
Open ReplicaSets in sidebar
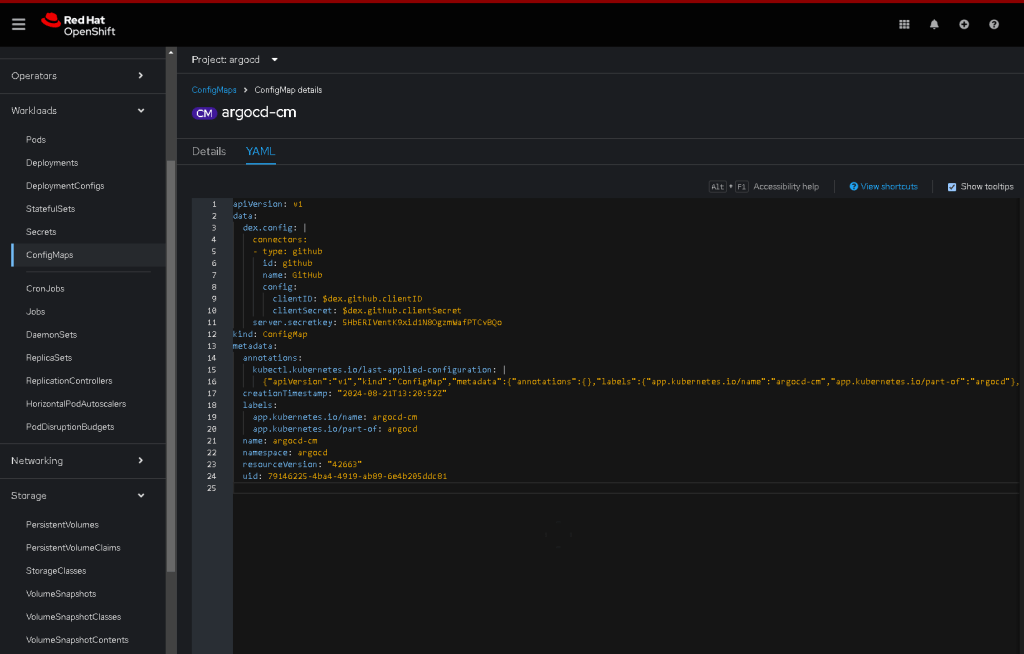pos(49,357)
